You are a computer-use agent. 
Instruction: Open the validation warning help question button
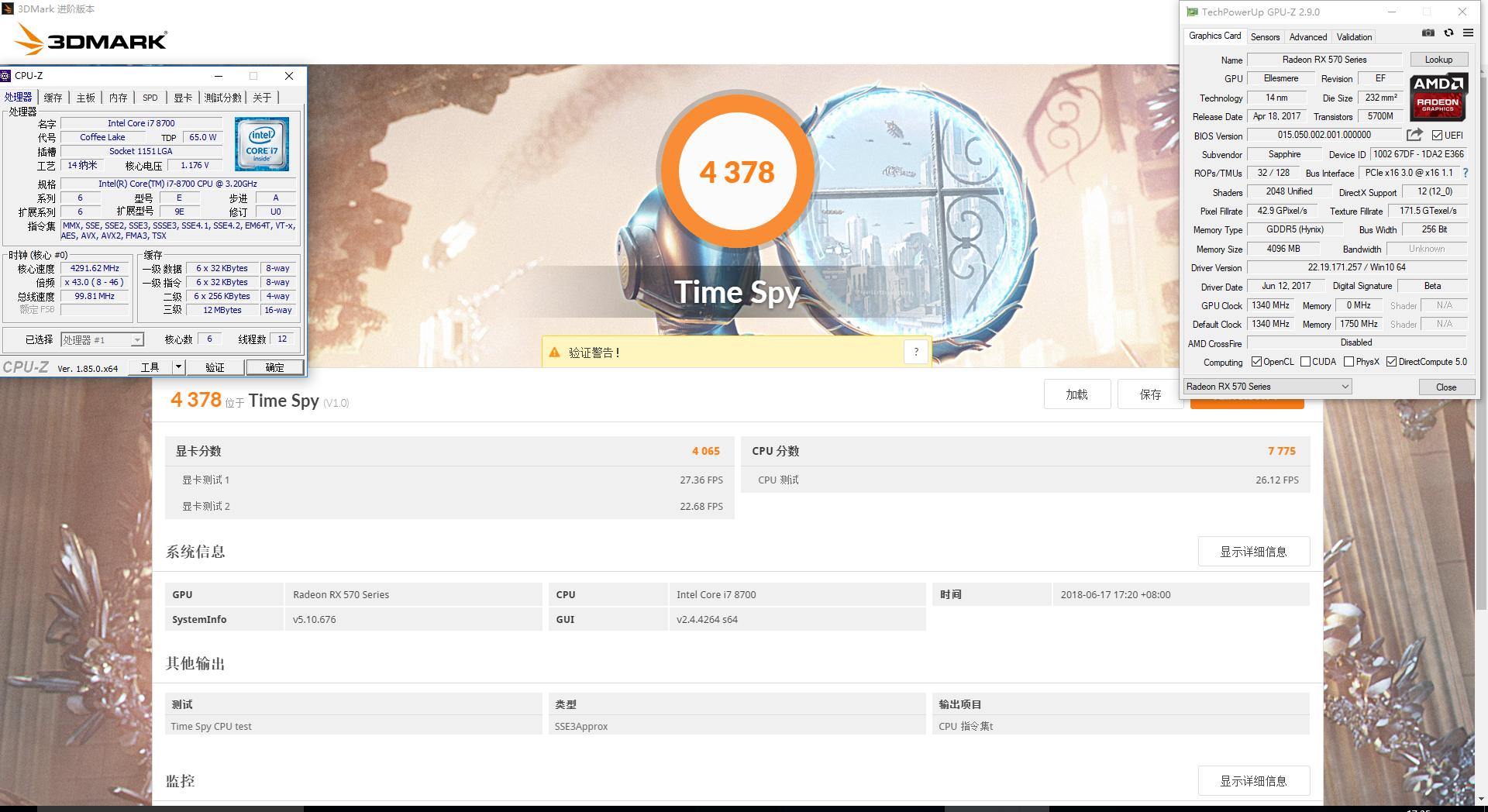click(915, 352)
